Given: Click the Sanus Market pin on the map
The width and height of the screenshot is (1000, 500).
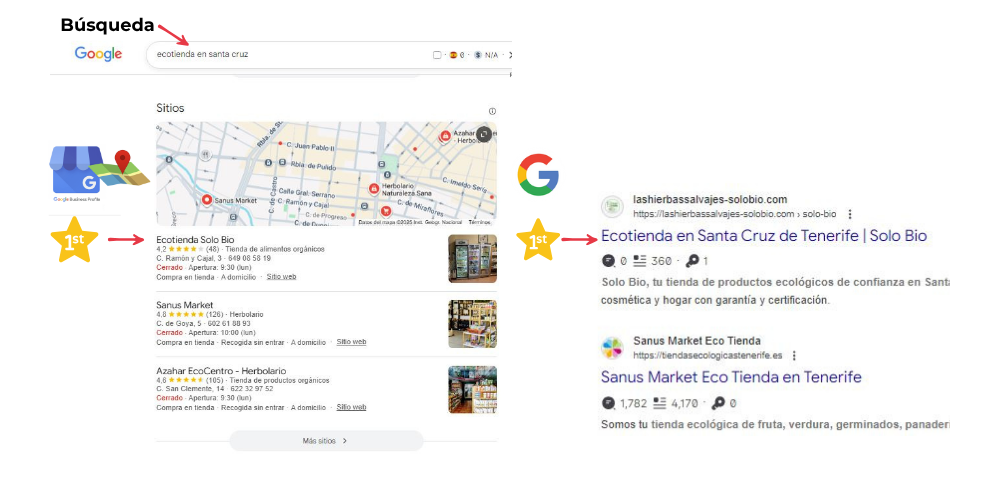Looking at the screenshot, I should click(x=207, y=200).
